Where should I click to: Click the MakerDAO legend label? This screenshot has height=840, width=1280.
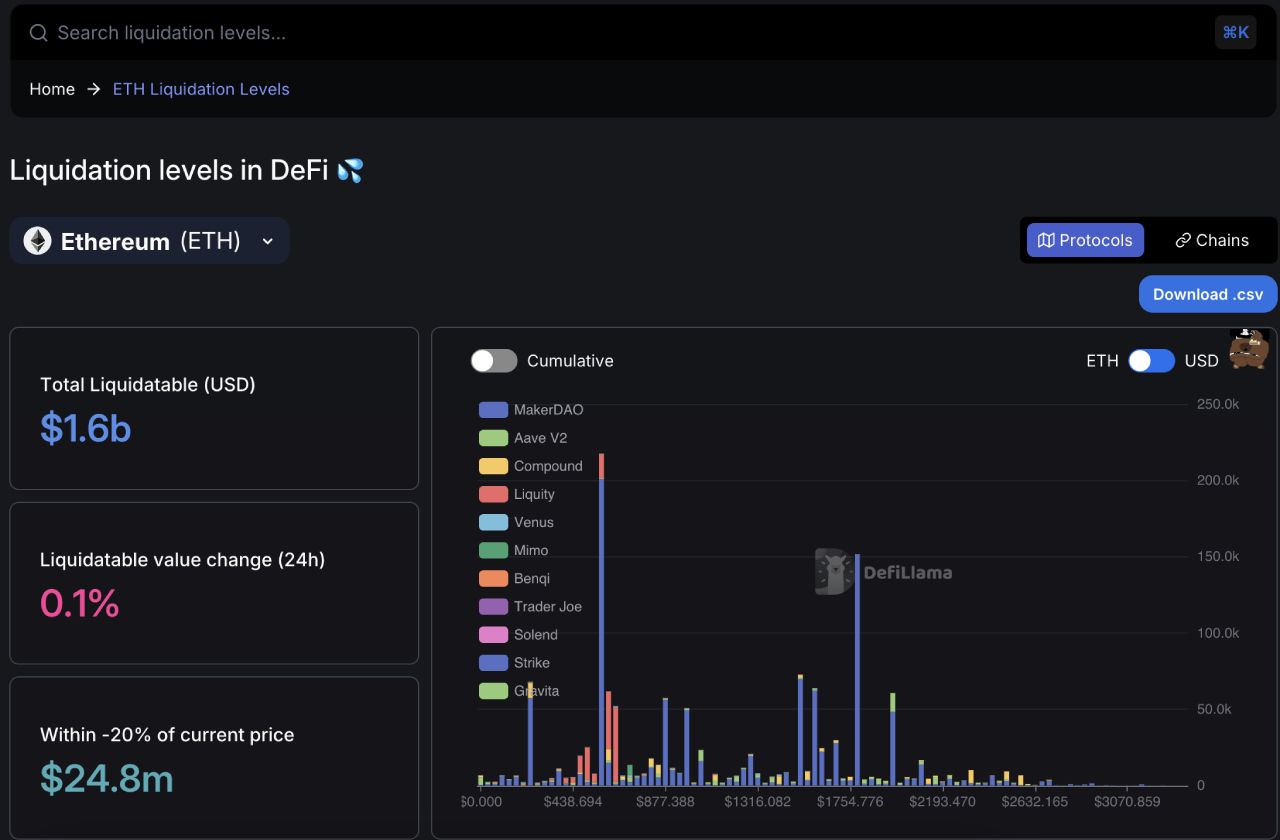click(548, 410)
